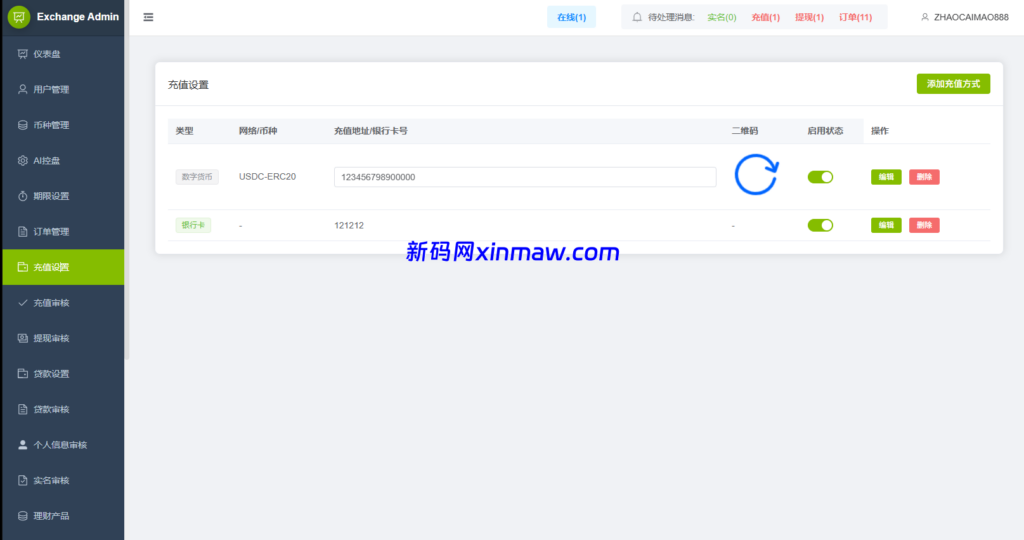Click the 121212 bank card number cell
This screenshot has height=540, width=1024.
click(x=349, y=225)
